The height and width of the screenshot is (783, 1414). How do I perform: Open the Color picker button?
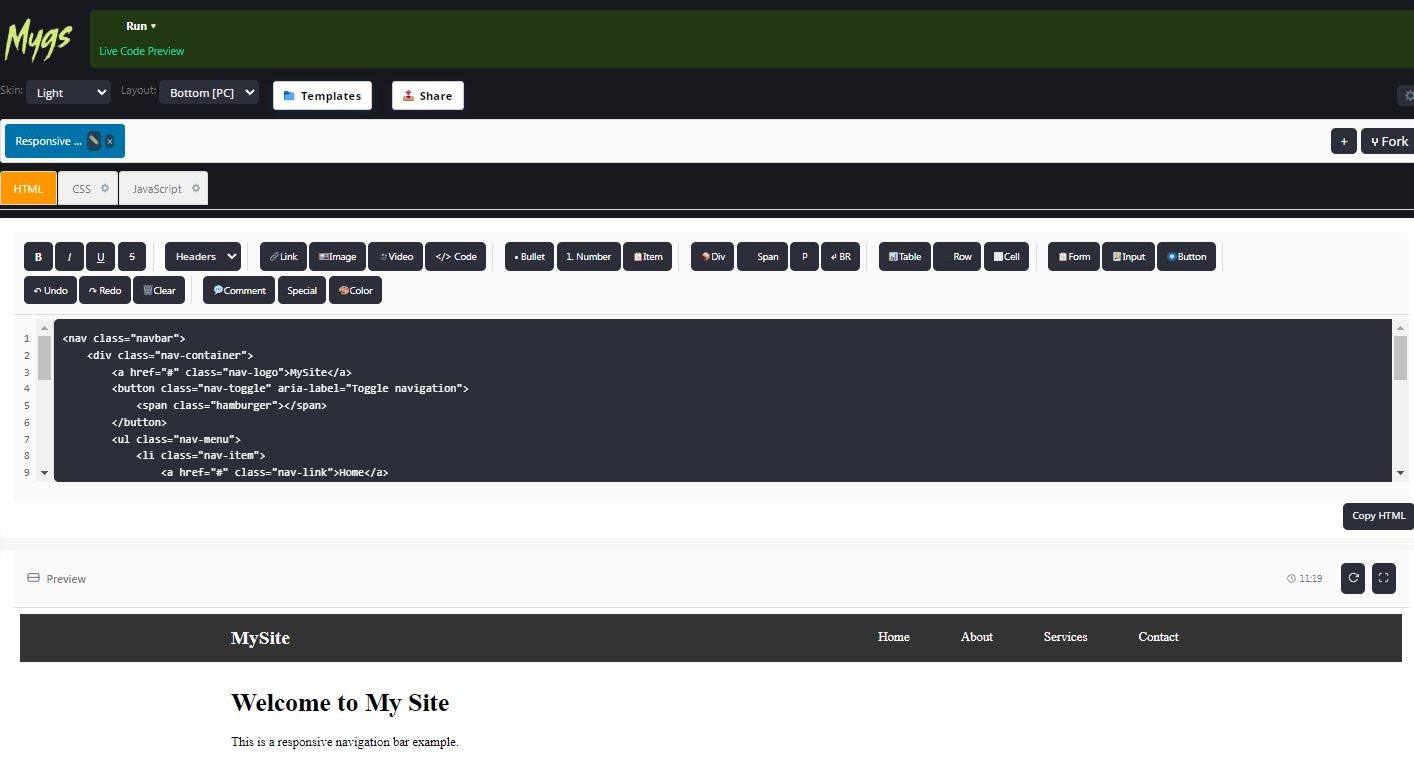click(x=355, y=291)
